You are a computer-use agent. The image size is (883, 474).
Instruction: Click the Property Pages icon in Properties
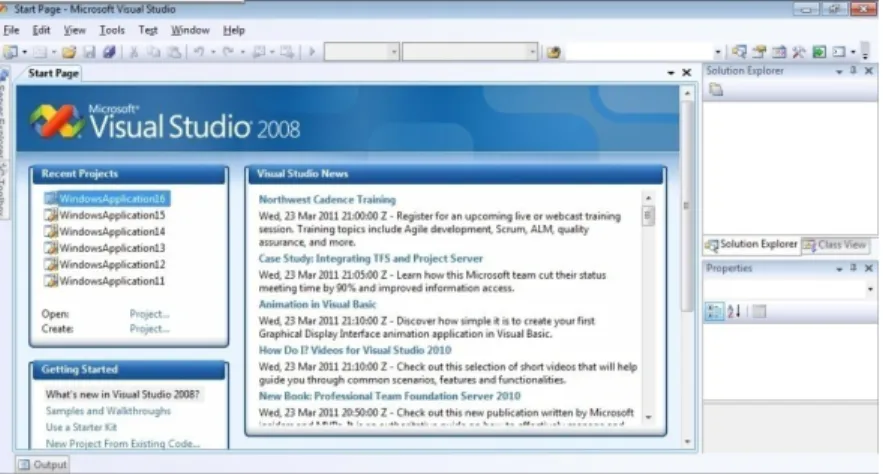(759, 311)
